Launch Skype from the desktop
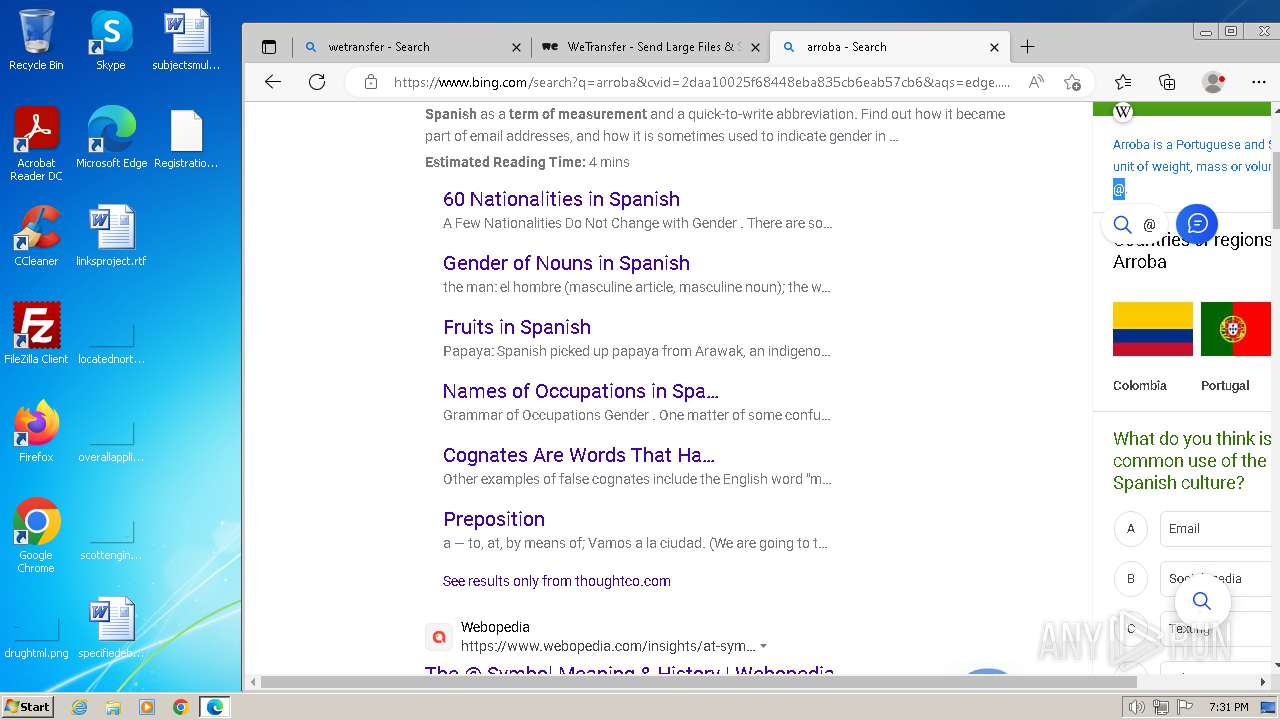Viewport: 1280px width, 720px height. [x=110, y=40]
